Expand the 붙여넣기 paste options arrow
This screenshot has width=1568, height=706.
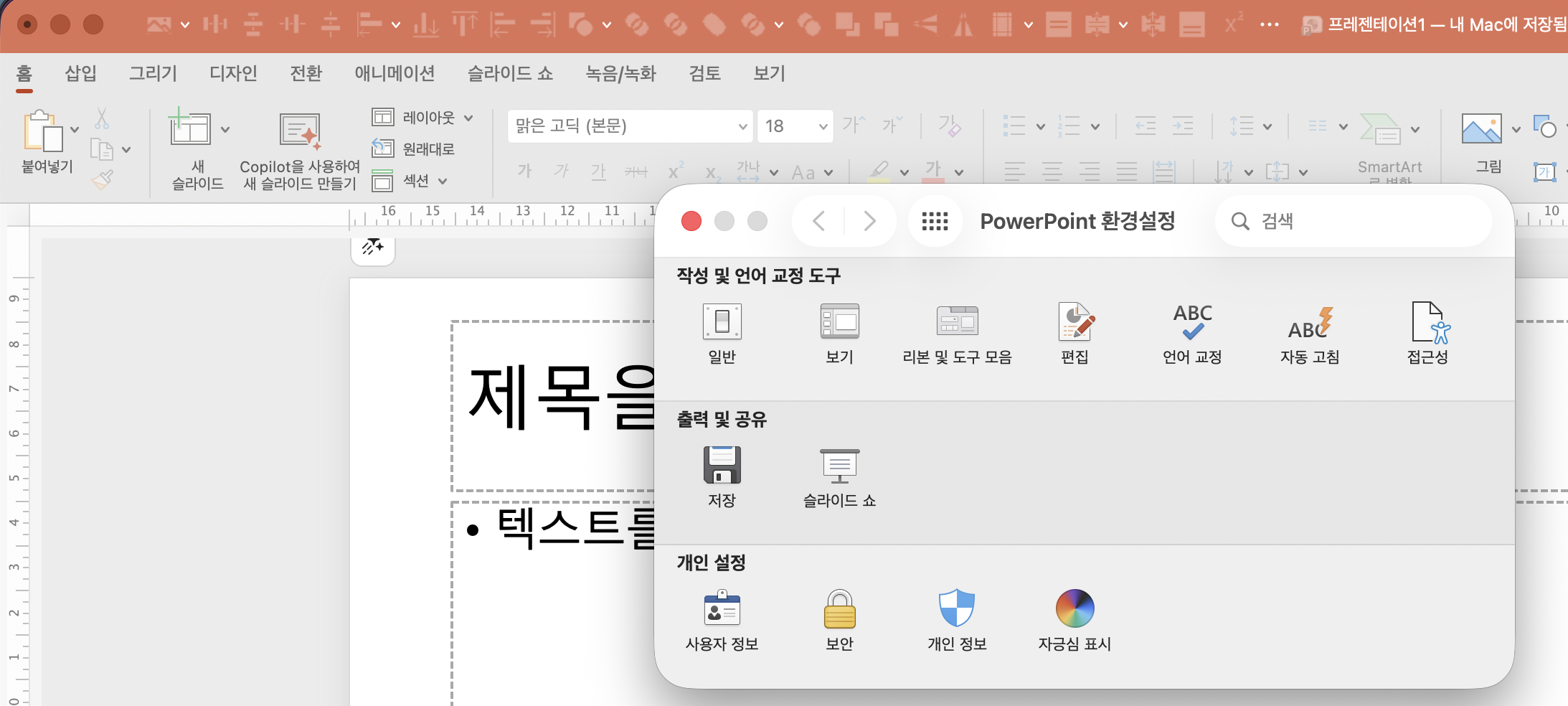(x=75, y=130)
